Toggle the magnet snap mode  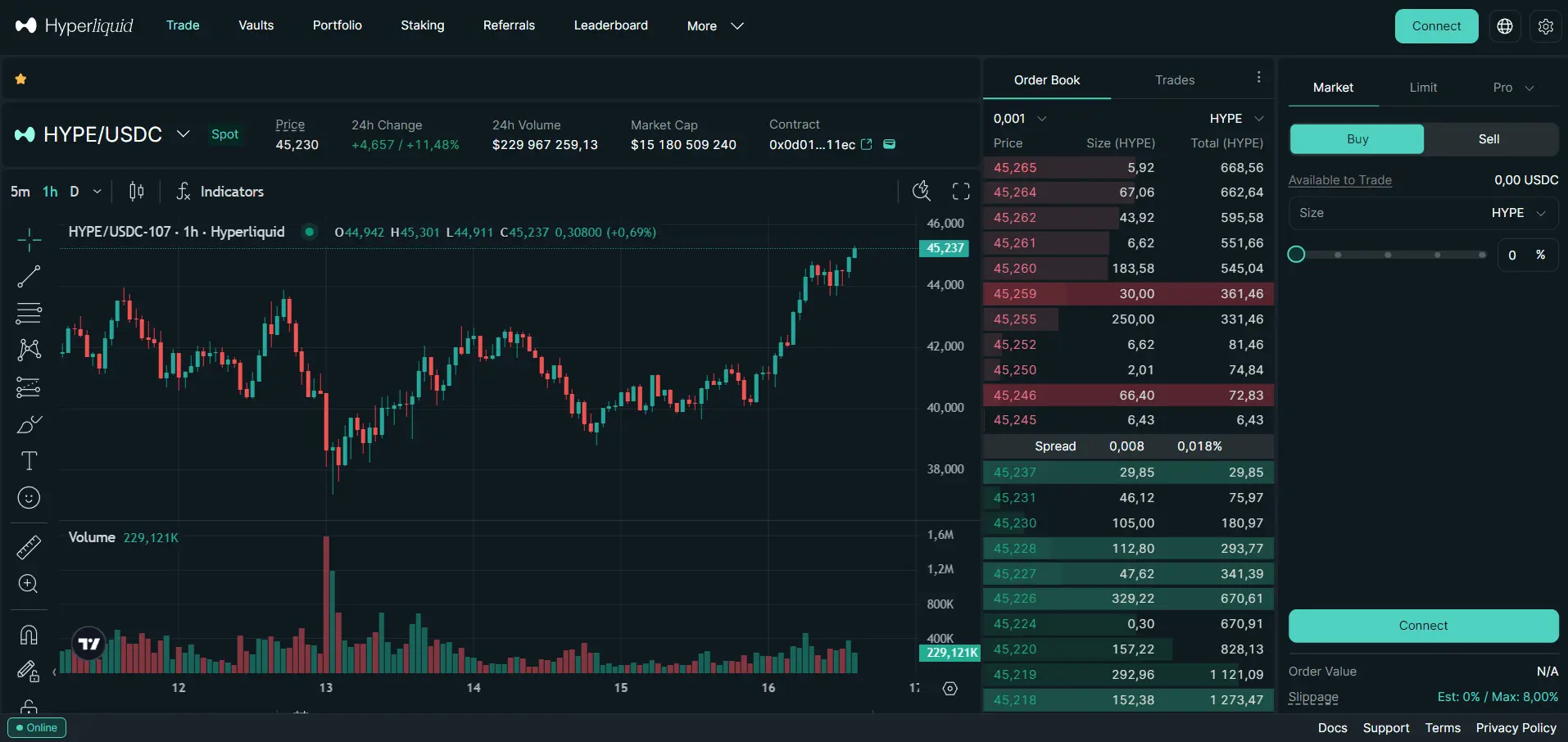(x=29, y=635)
